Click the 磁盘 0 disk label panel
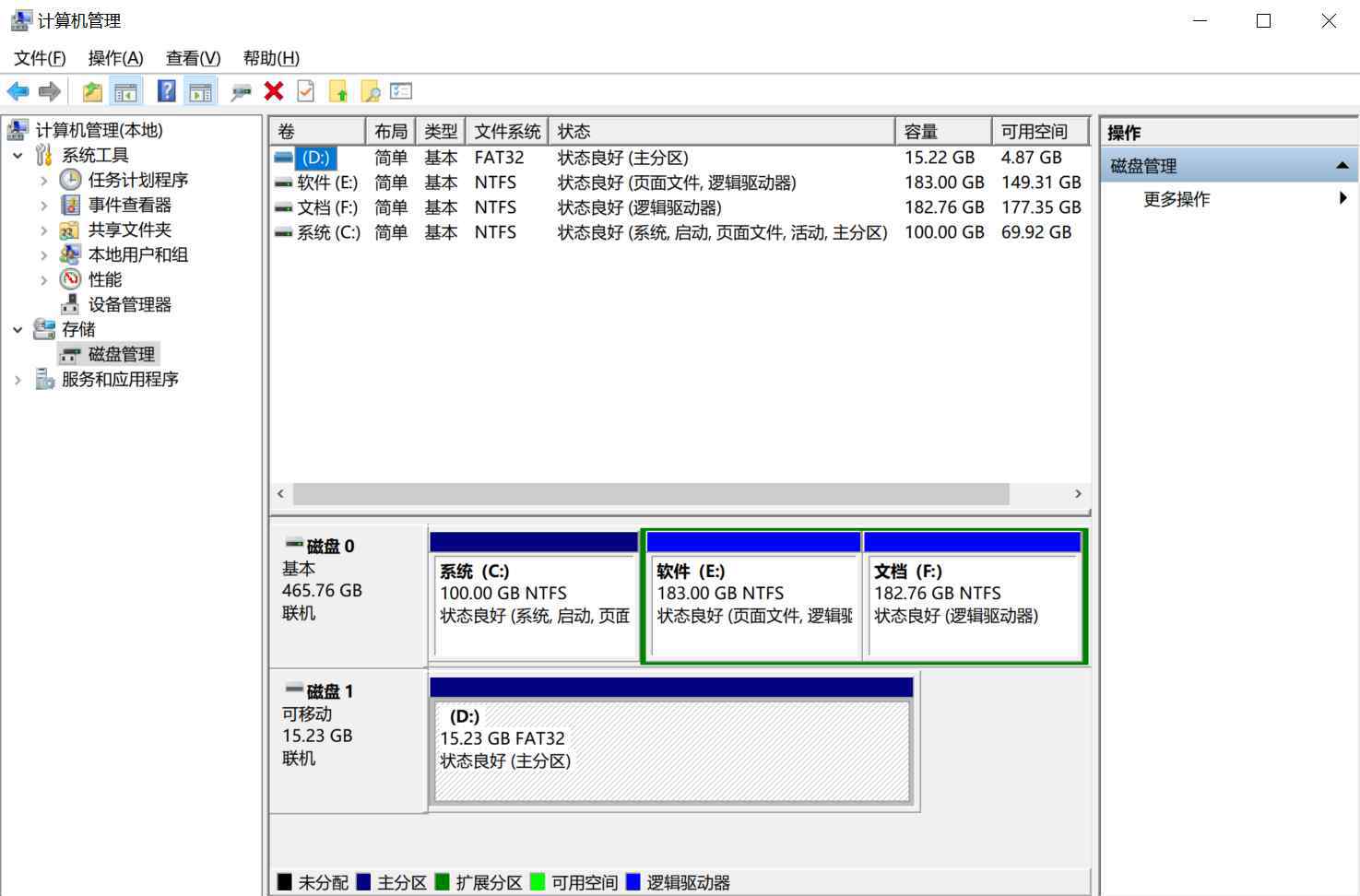 tap(349, 595)
